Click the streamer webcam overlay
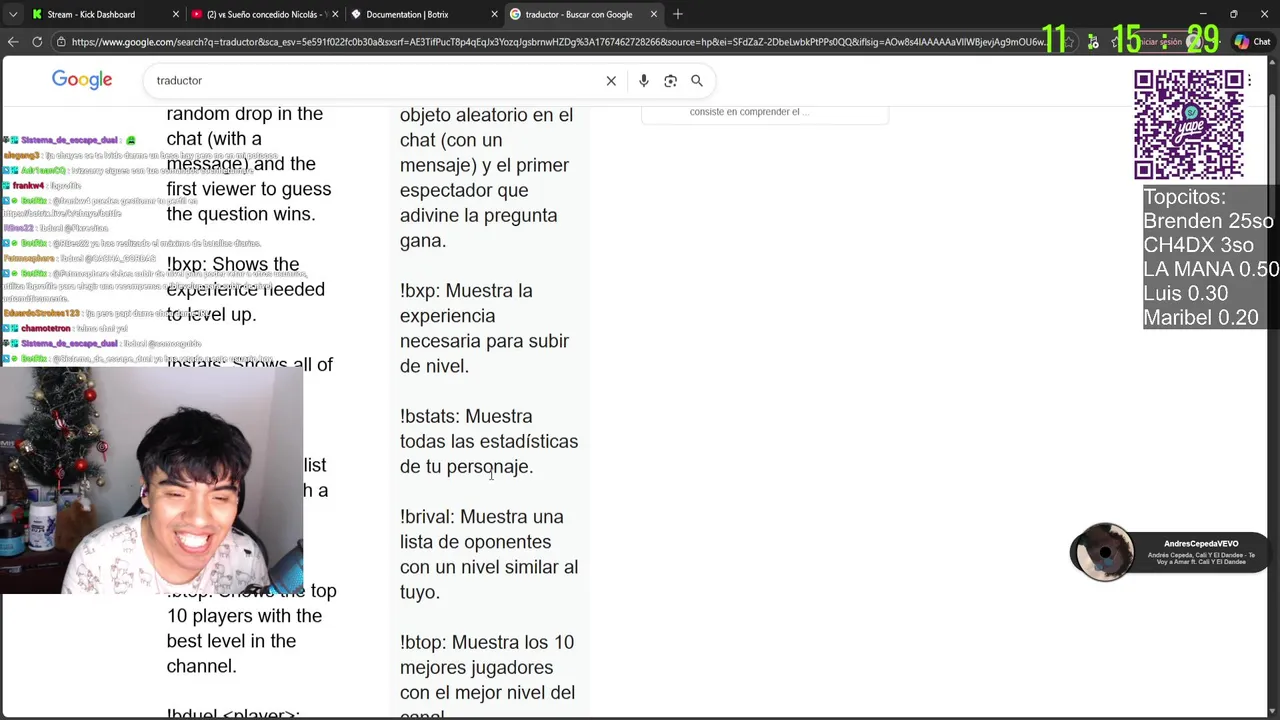Screen dimensions: 1280x720 [152, 481]
